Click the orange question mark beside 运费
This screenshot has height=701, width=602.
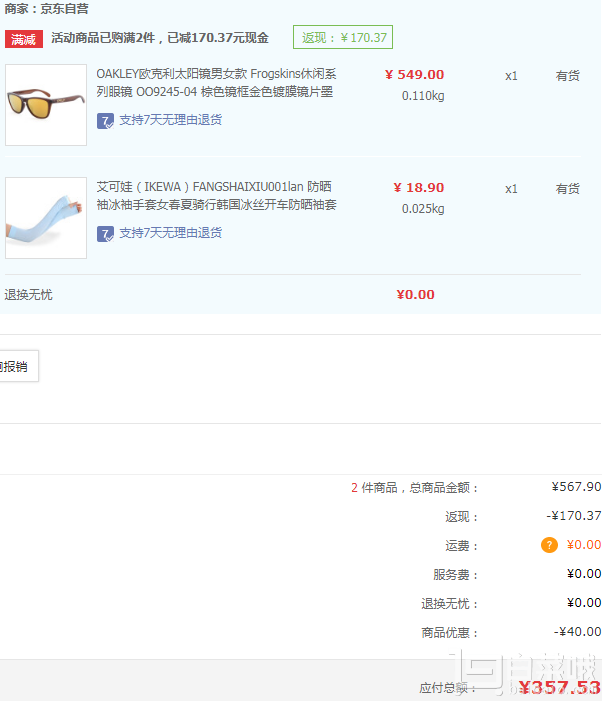[549, 545]
